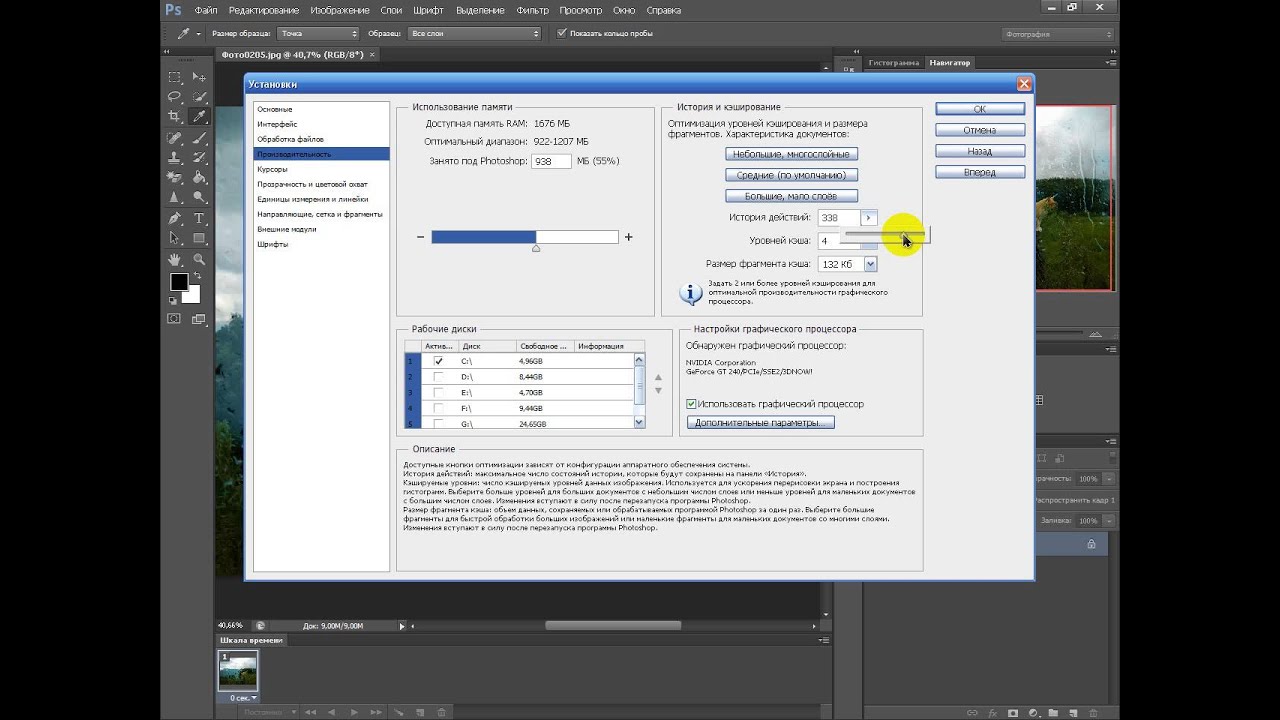Screen dimensions: 1280x720
Task: Uncheck the 'Показать кольцо пробы' option
Action: (562, 33)
